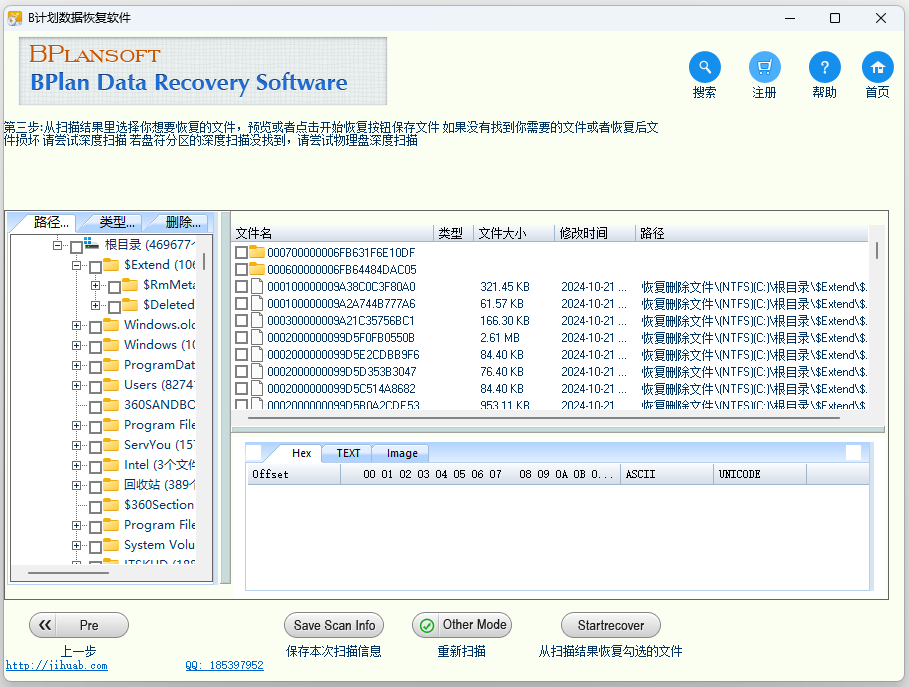
Task: Open the help question mark icon
Action: pos(824,67)
